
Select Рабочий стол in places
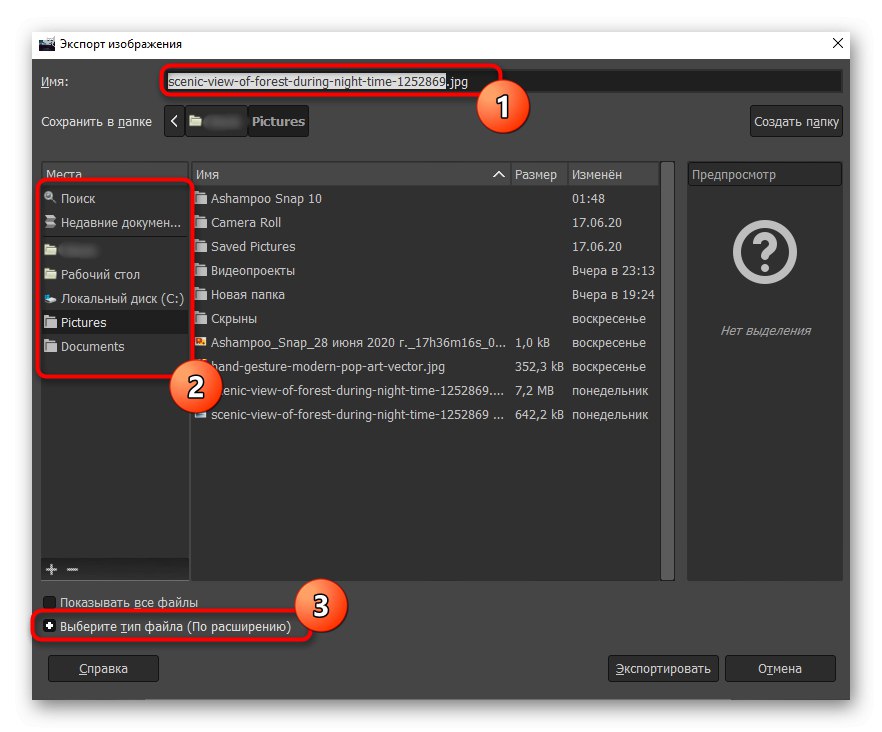(x=115, y=274)
